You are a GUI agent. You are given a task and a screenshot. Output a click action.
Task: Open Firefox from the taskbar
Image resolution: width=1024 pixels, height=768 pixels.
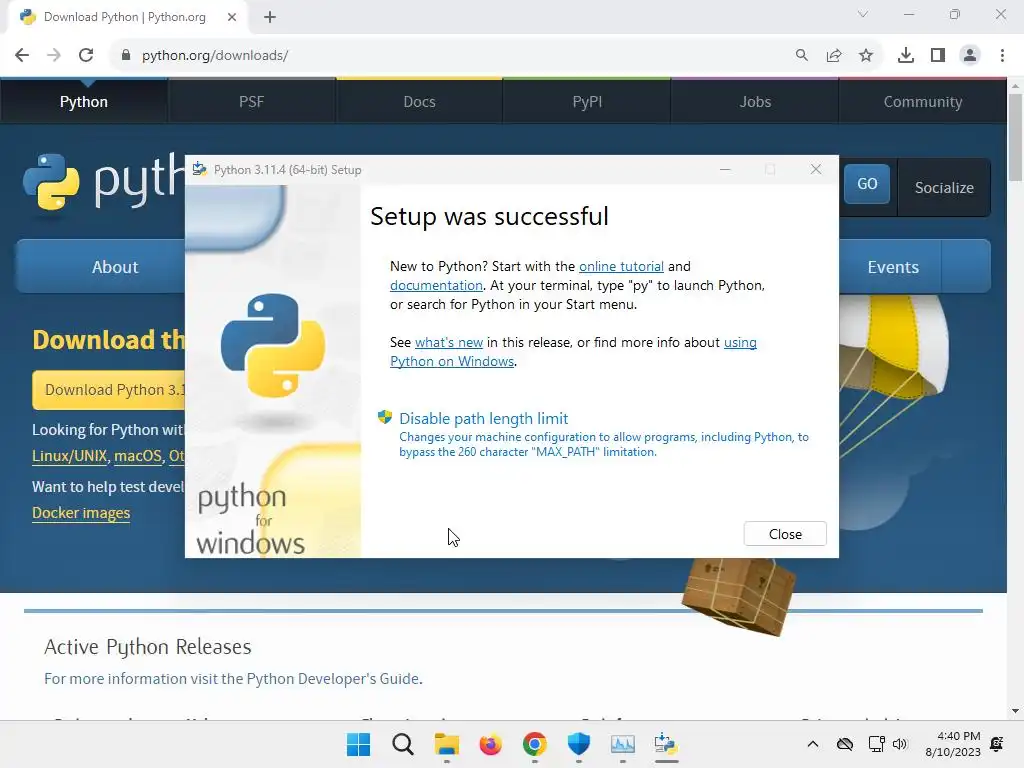tap(490, 744)
